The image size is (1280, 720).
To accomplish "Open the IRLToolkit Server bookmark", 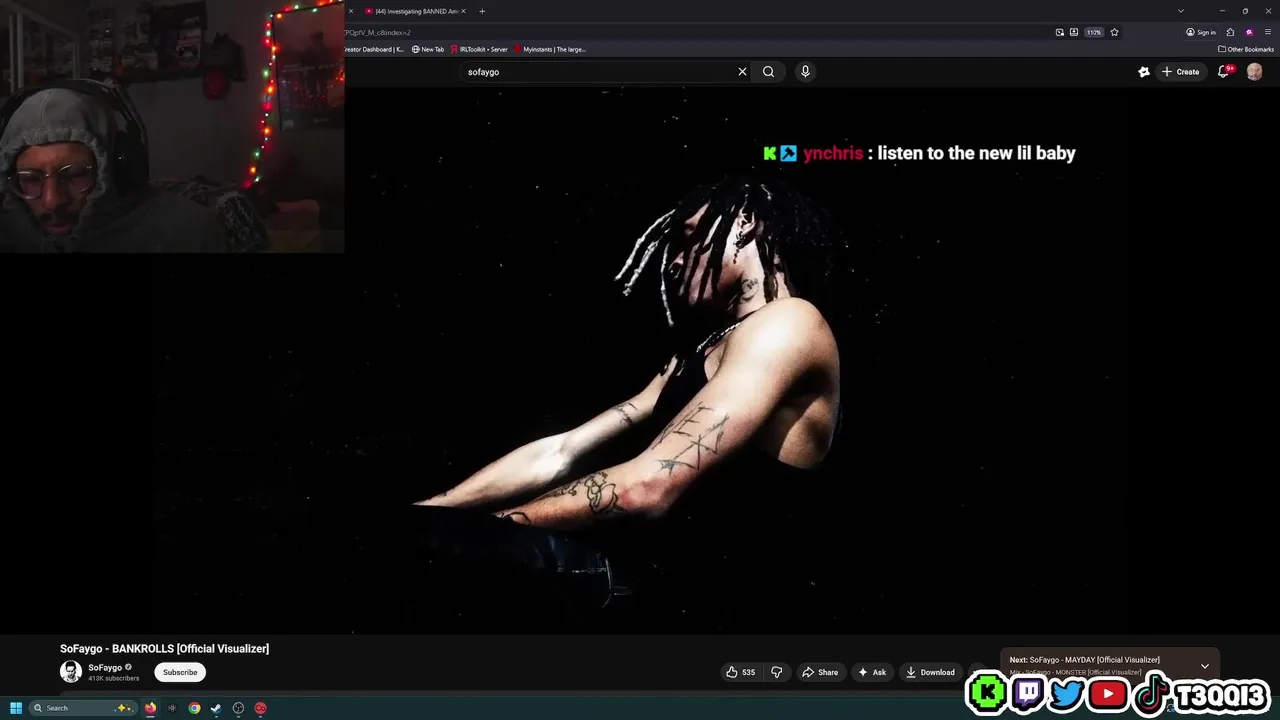I will pyautogui.click(x=479, y=49).
